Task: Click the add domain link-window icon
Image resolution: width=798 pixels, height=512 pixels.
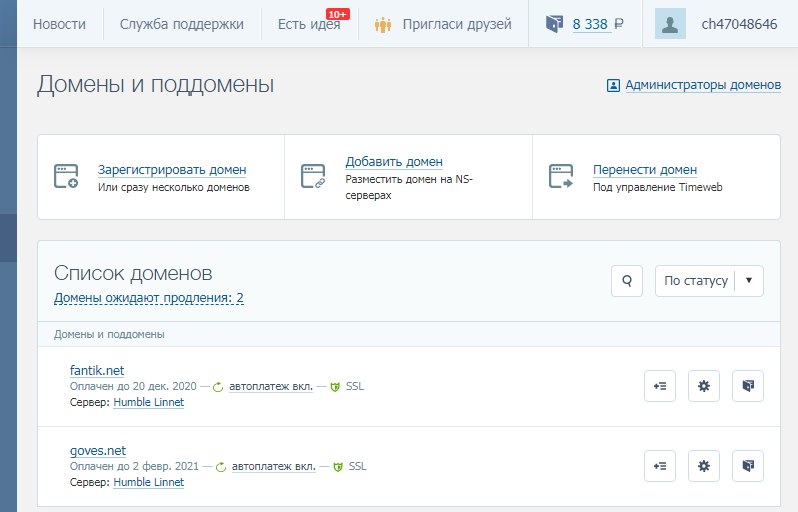Action: point(314,176)
